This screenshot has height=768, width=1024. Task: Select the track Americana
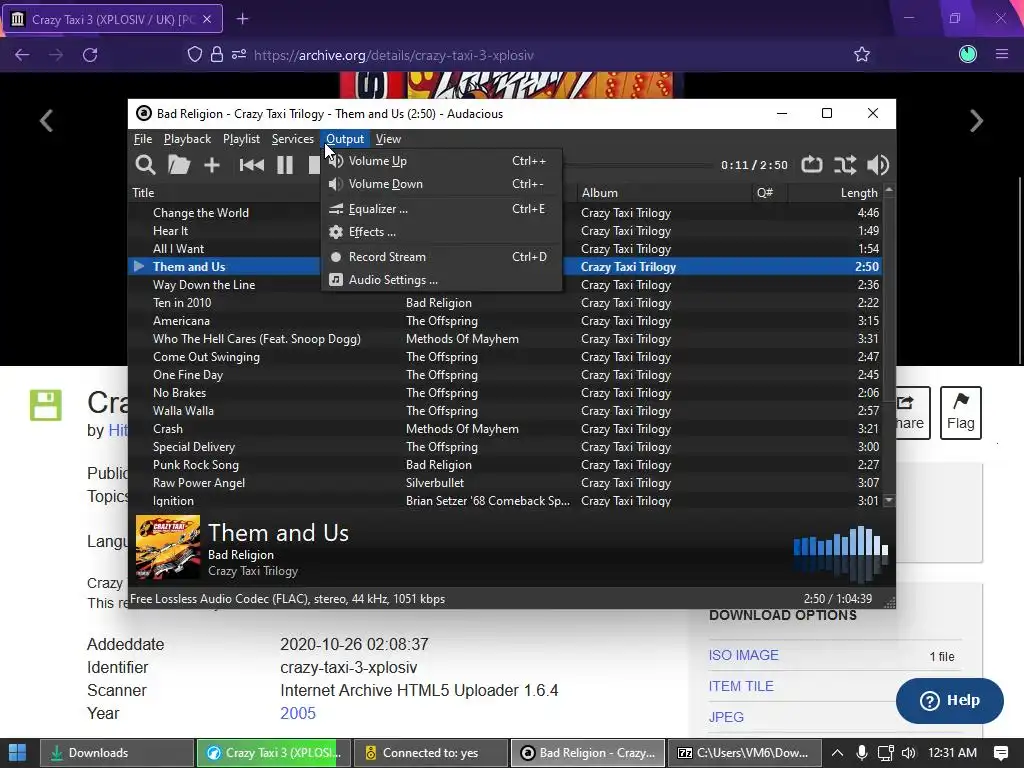tap(181, 321)
